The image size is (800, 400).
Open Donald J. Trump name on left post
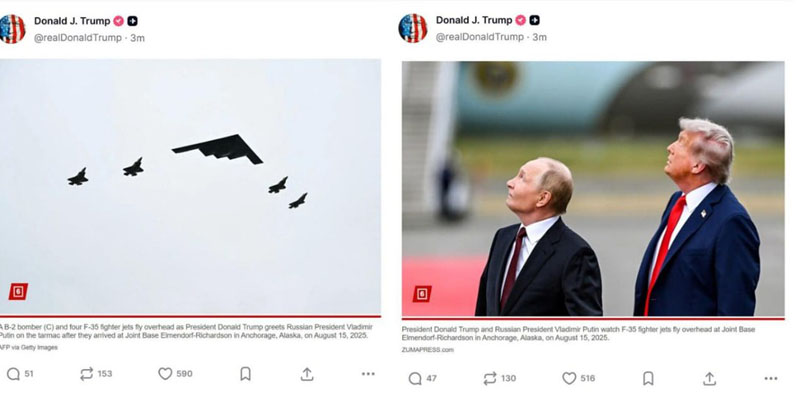[72, 21]
